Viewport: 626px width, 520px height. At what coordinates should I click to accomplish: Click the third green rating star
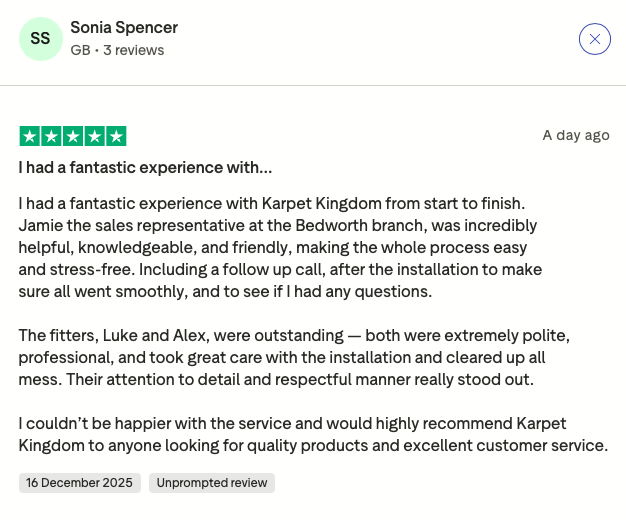pos(73,136)
